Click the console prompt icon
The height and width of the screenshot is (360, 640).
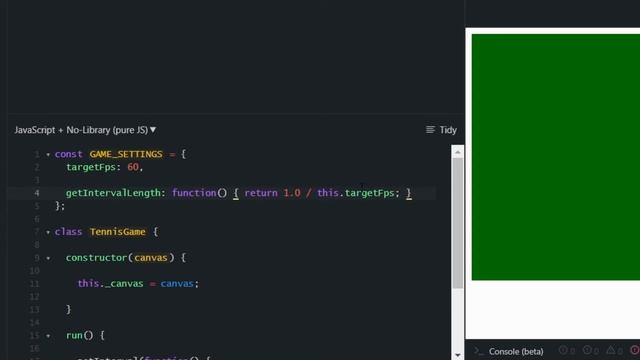(x=478, y=351)
